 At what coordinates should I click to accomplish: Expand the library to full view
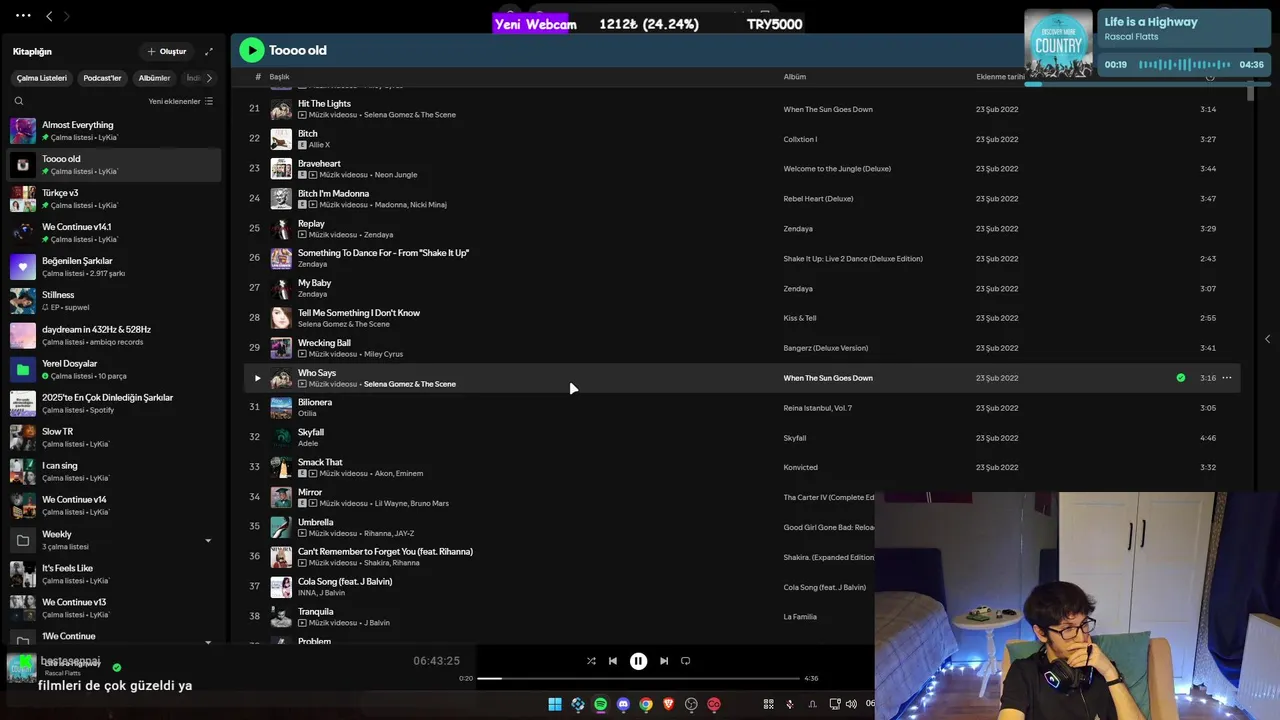[x=208, y=51]
